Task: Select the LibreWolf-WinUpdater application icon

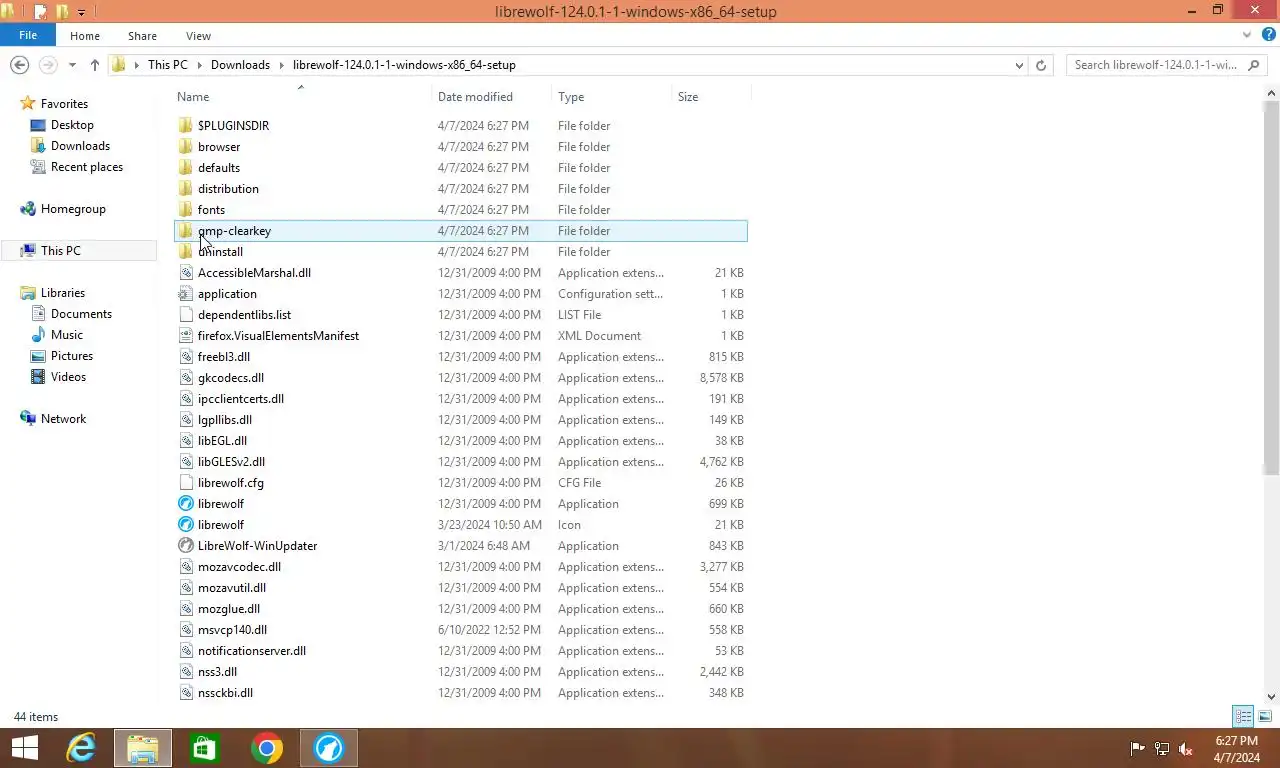Action: pyautogui.click(x=185, y=546)
